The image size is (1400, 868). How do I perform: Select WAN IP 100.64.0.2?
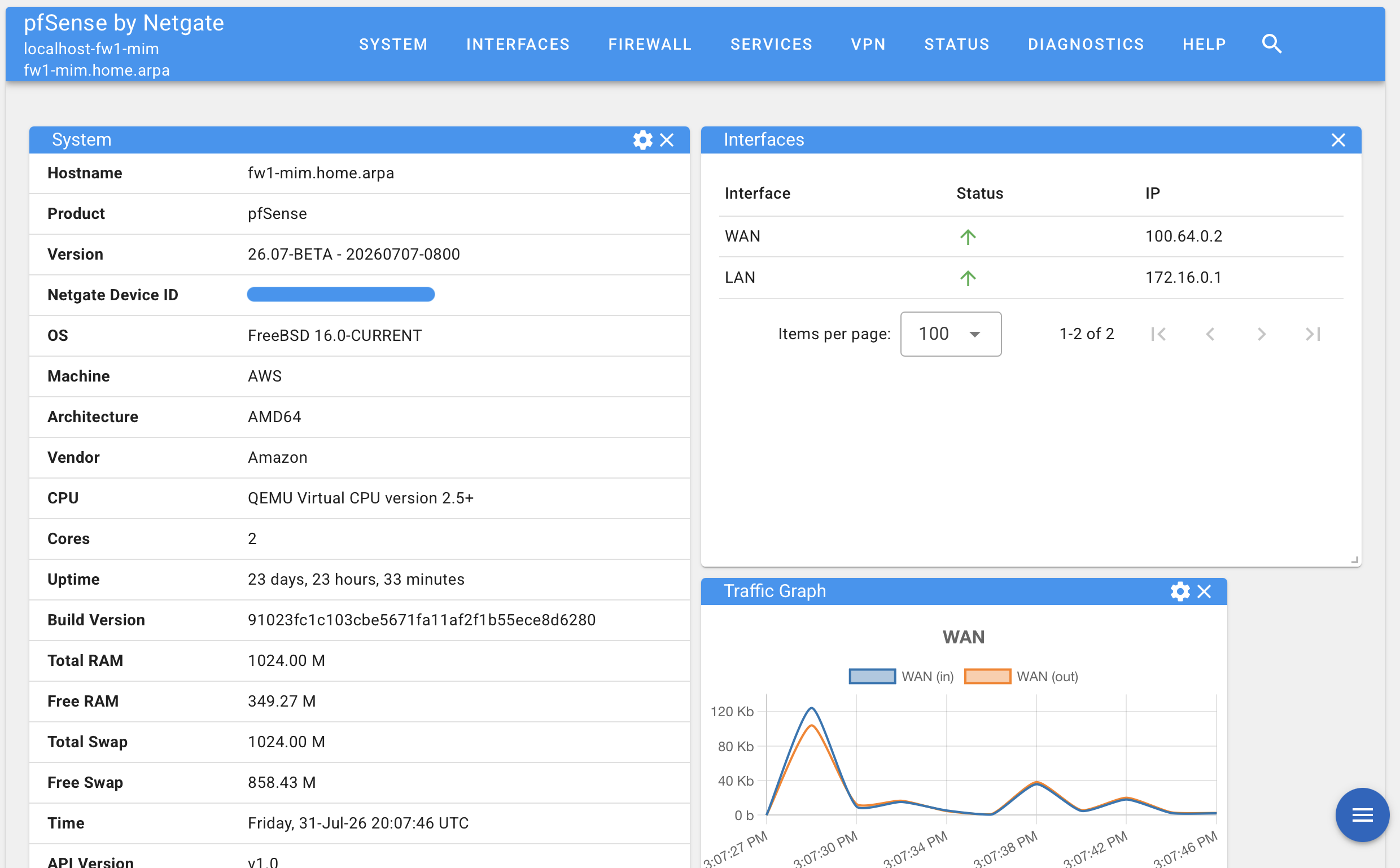1184,236
